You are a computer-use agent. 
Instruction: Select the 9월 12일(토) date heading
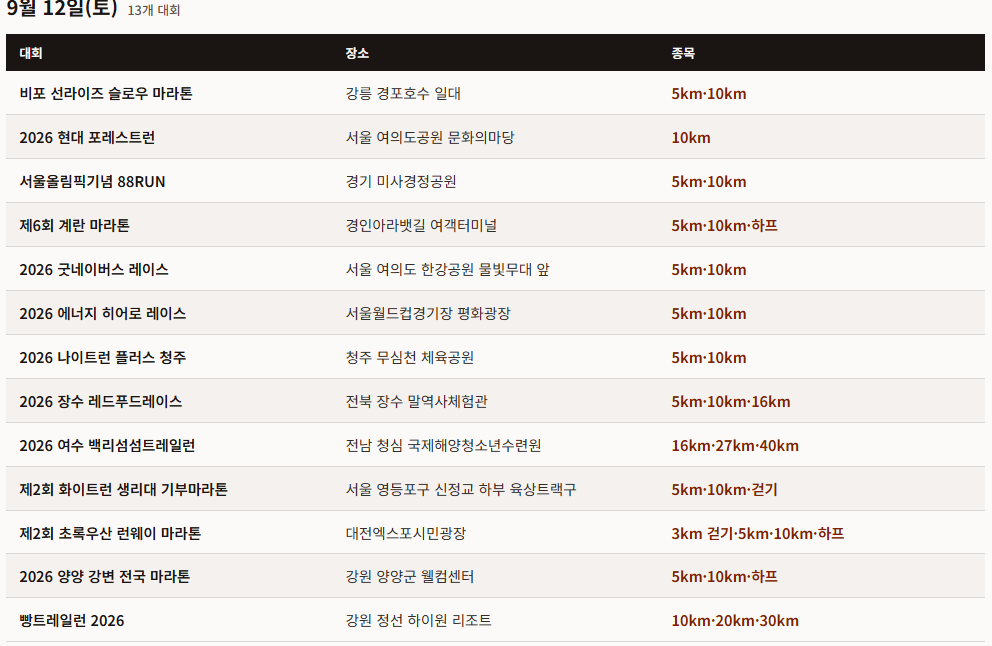[62, 8]
